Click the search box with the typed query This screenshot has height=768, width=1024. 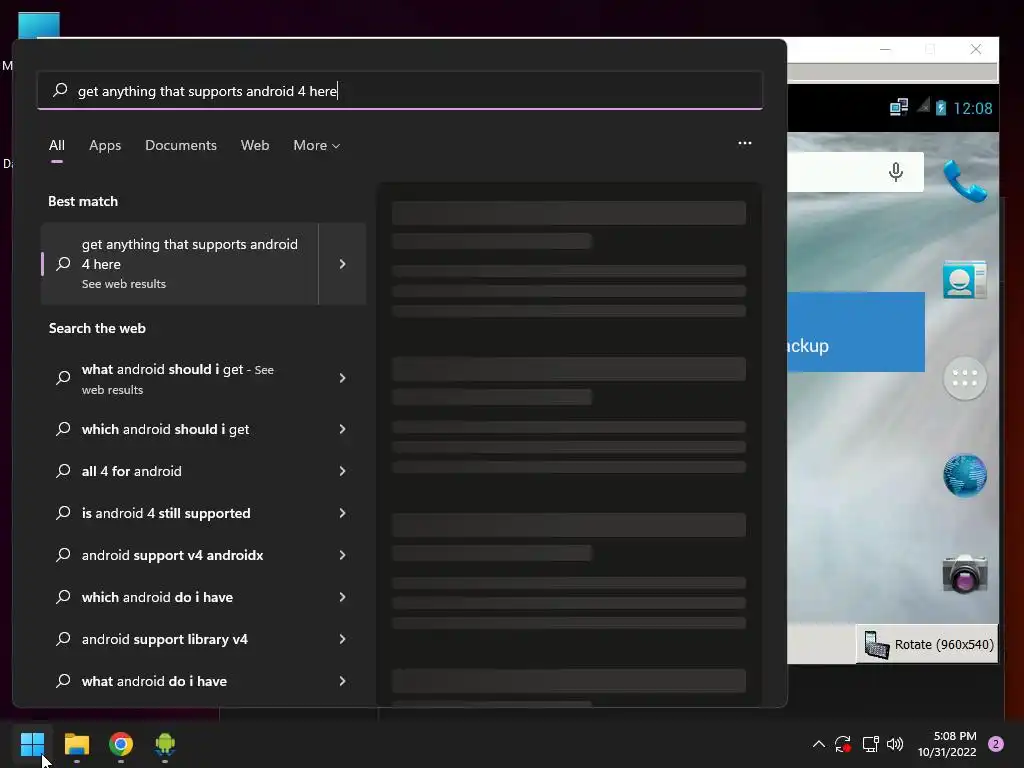coord(400,91)
